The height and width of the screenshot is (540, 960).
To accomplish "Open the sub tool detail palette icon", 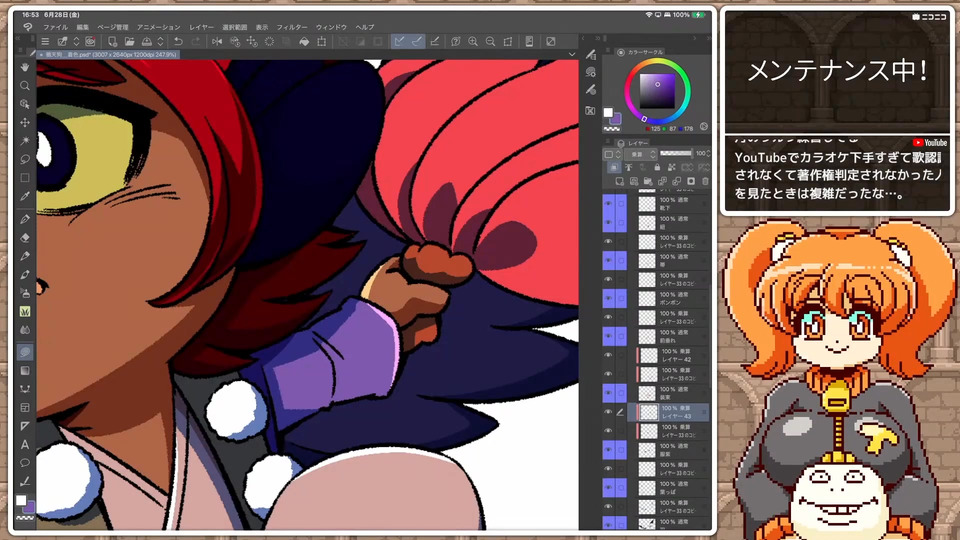I will tap(591, 72).
